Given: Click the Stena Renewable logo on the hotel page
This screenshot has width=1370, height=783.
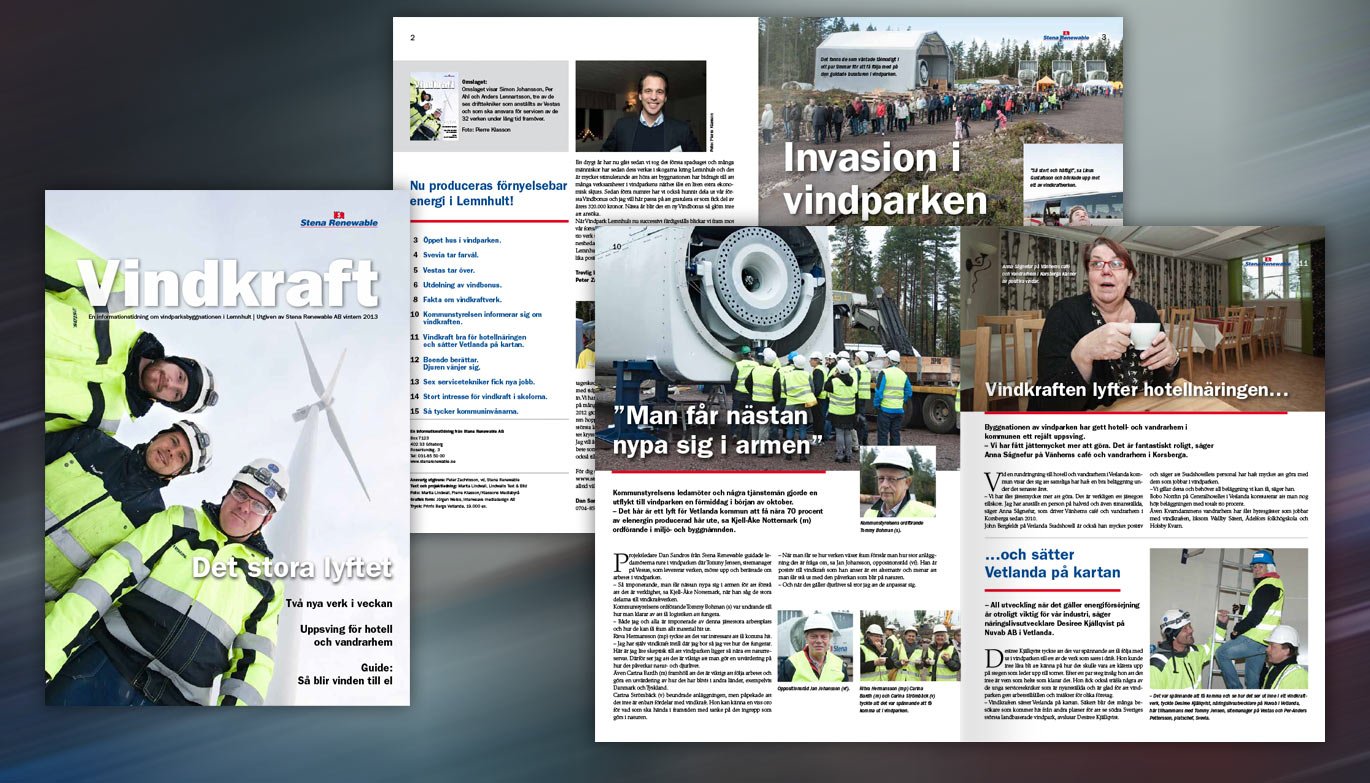Looking at the screenshot, I should coord(1267,261).
